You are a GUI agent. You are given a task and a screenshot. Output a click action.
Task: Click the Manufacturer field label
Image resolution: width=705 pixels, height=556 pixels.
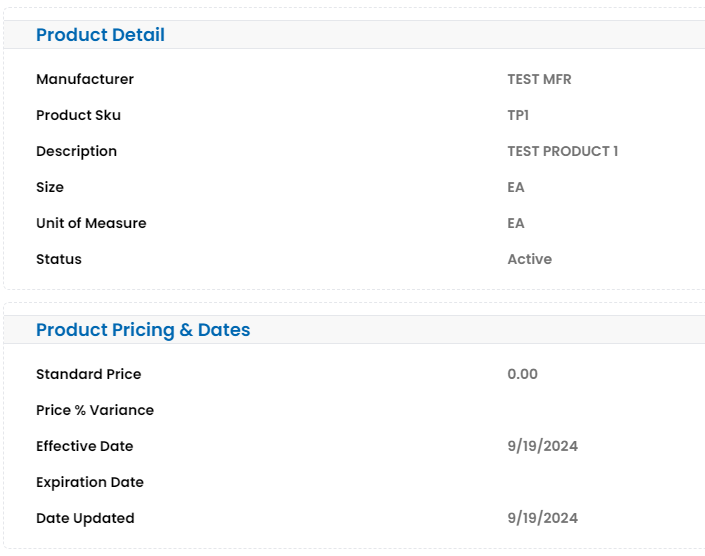pos(85,79)
